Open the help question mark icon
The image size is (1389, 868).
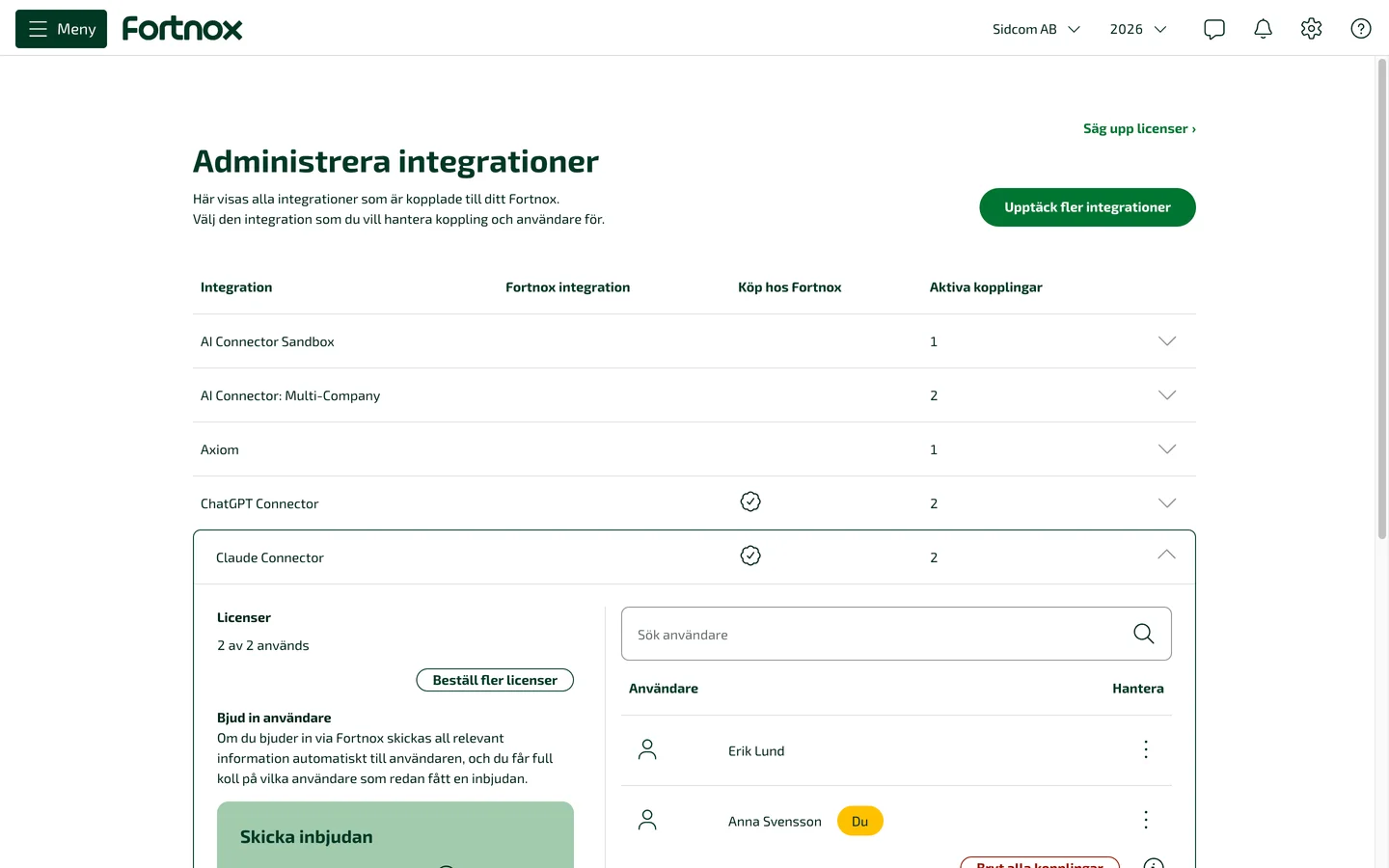click(x=1361, y=29)
